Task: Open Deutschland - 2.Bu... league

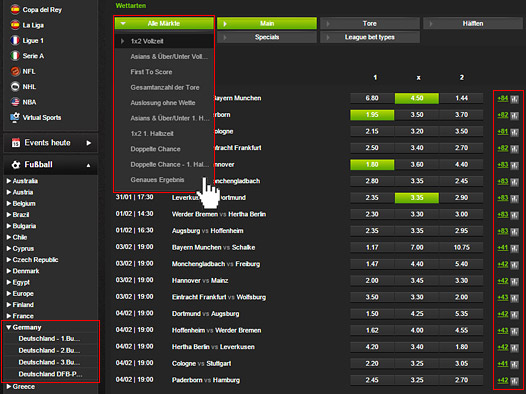Action: pyautogui.click(x=49, y=350)
